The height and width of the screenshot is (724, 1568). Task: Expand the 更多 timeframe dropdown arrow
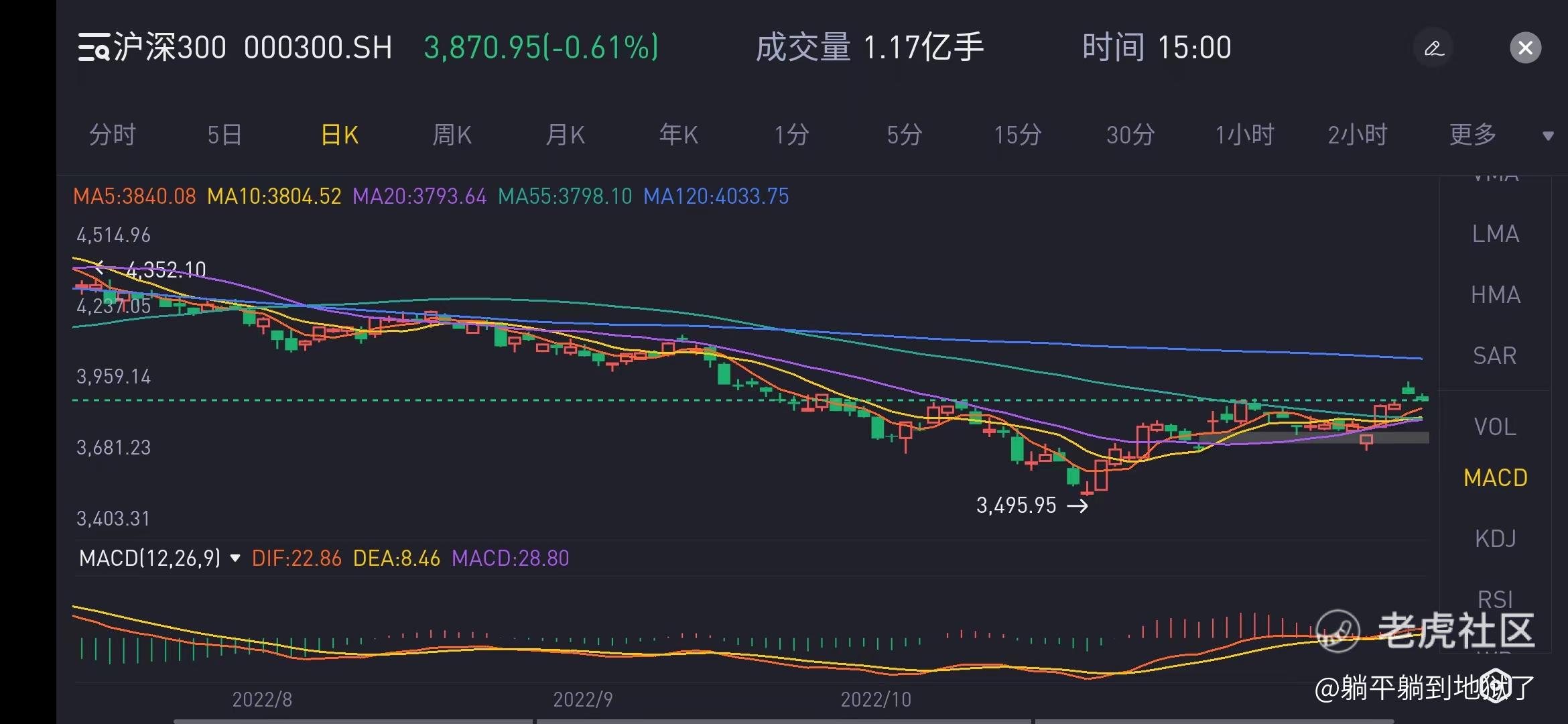click(x=1548, y=136)
